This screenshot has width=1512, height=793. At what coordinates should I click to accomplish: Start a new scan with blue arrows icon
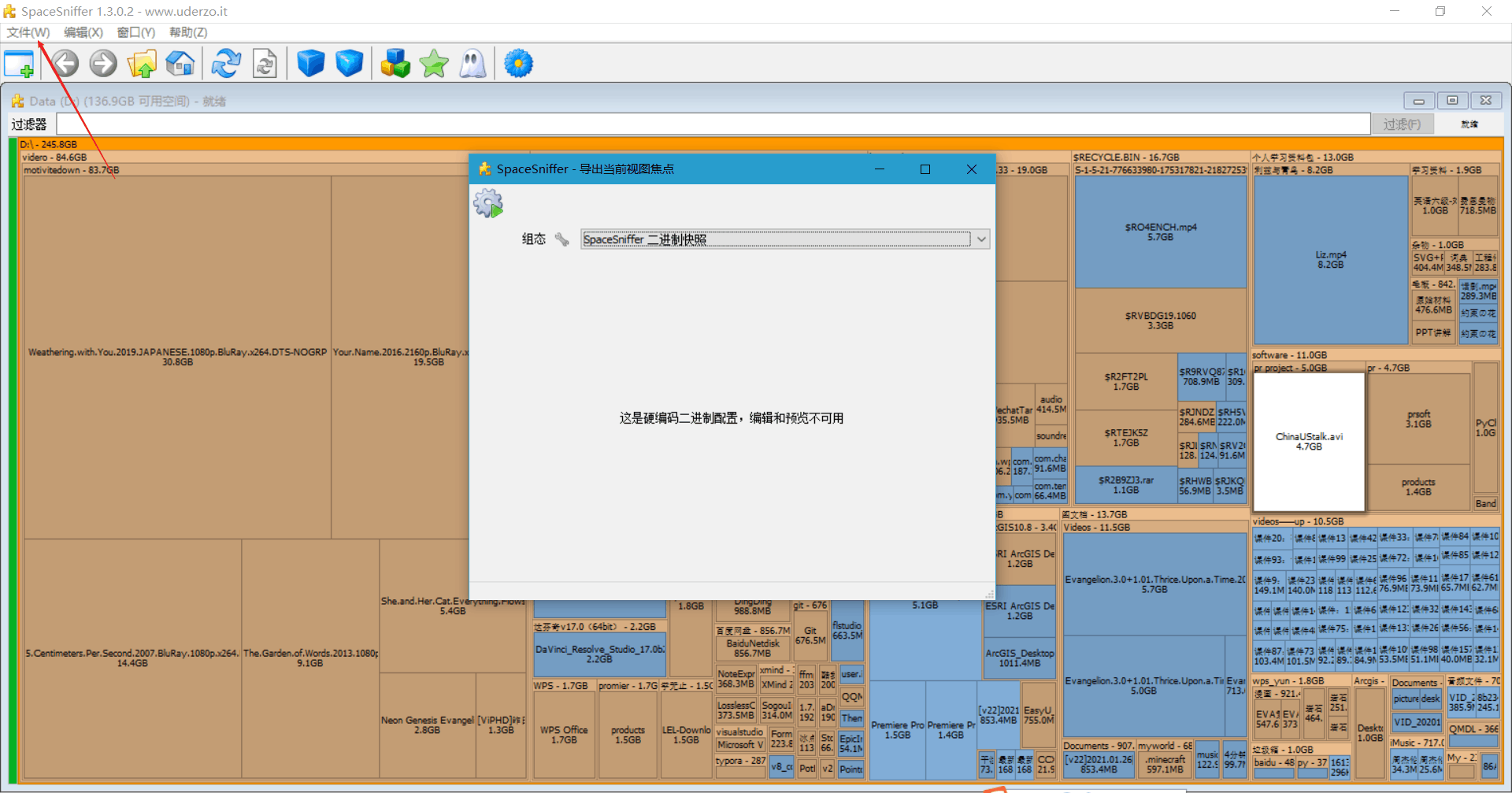point(226,64)
